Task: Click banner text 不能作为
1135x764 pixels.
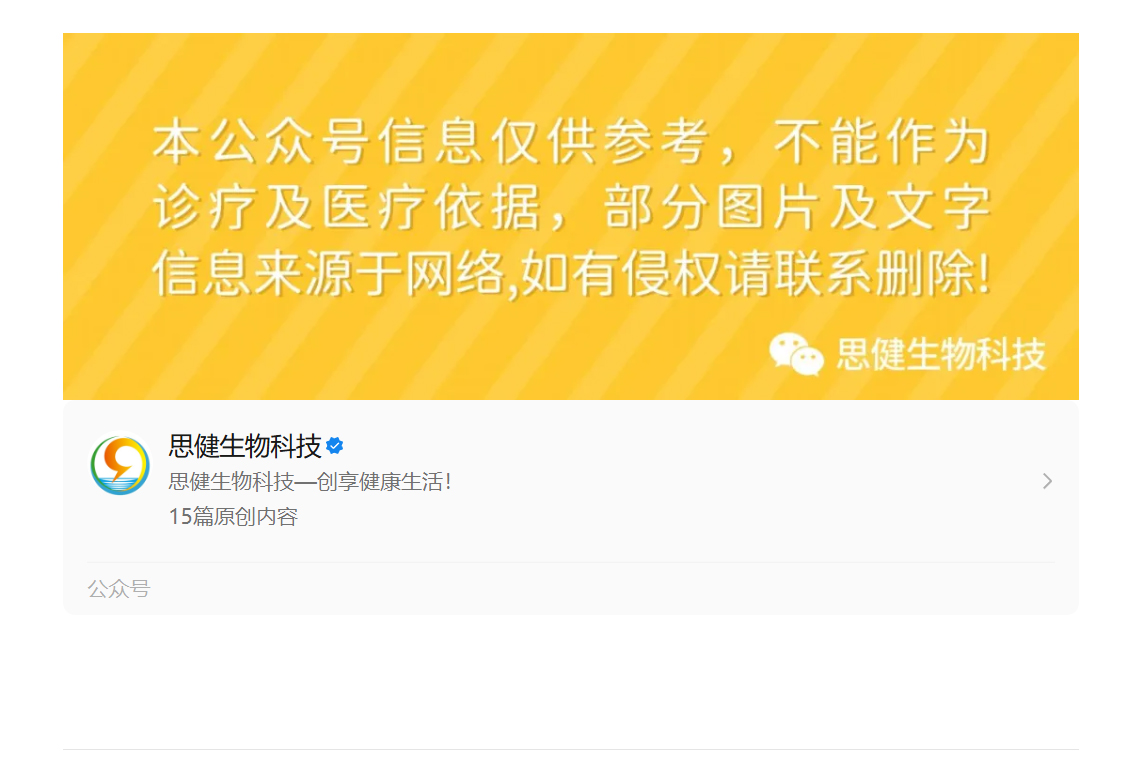Action: (882, 141)
